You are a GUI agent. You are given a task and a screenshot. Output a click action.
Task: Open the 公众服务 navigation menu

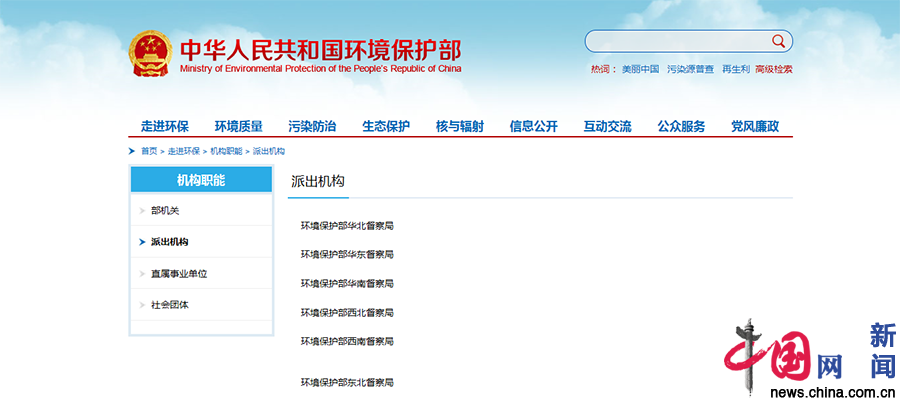tap(682, 126)
